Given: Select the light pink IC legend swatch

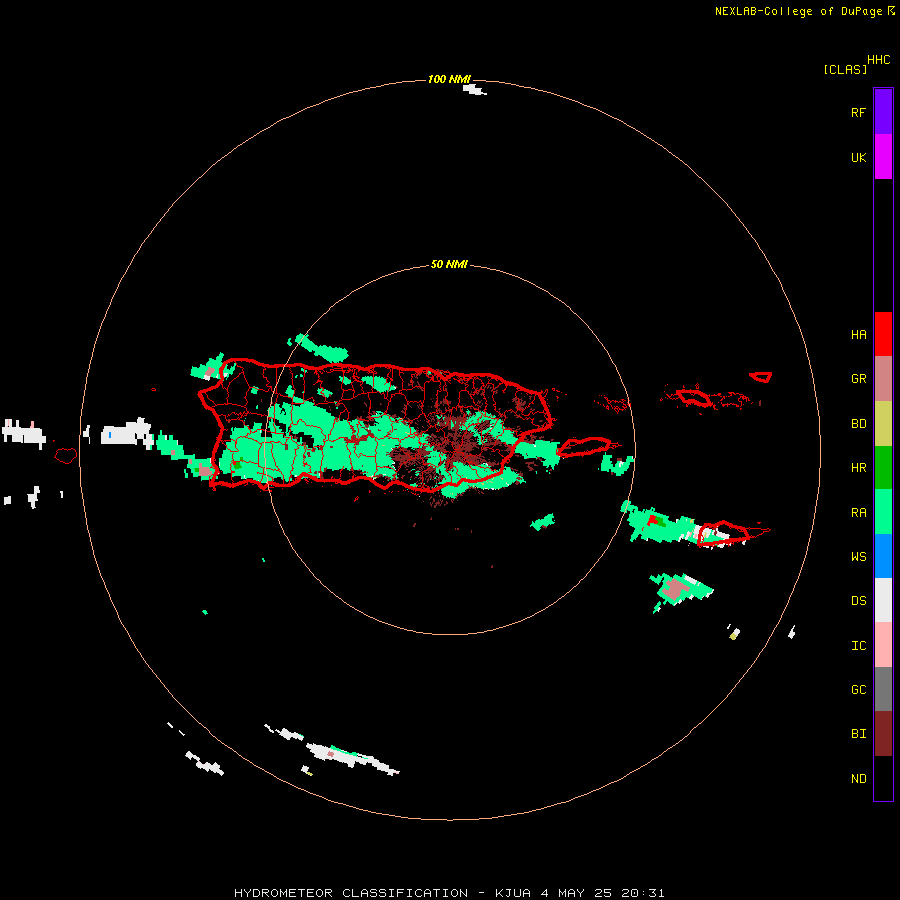Looking at the screenshot, I should pos(883,645).
